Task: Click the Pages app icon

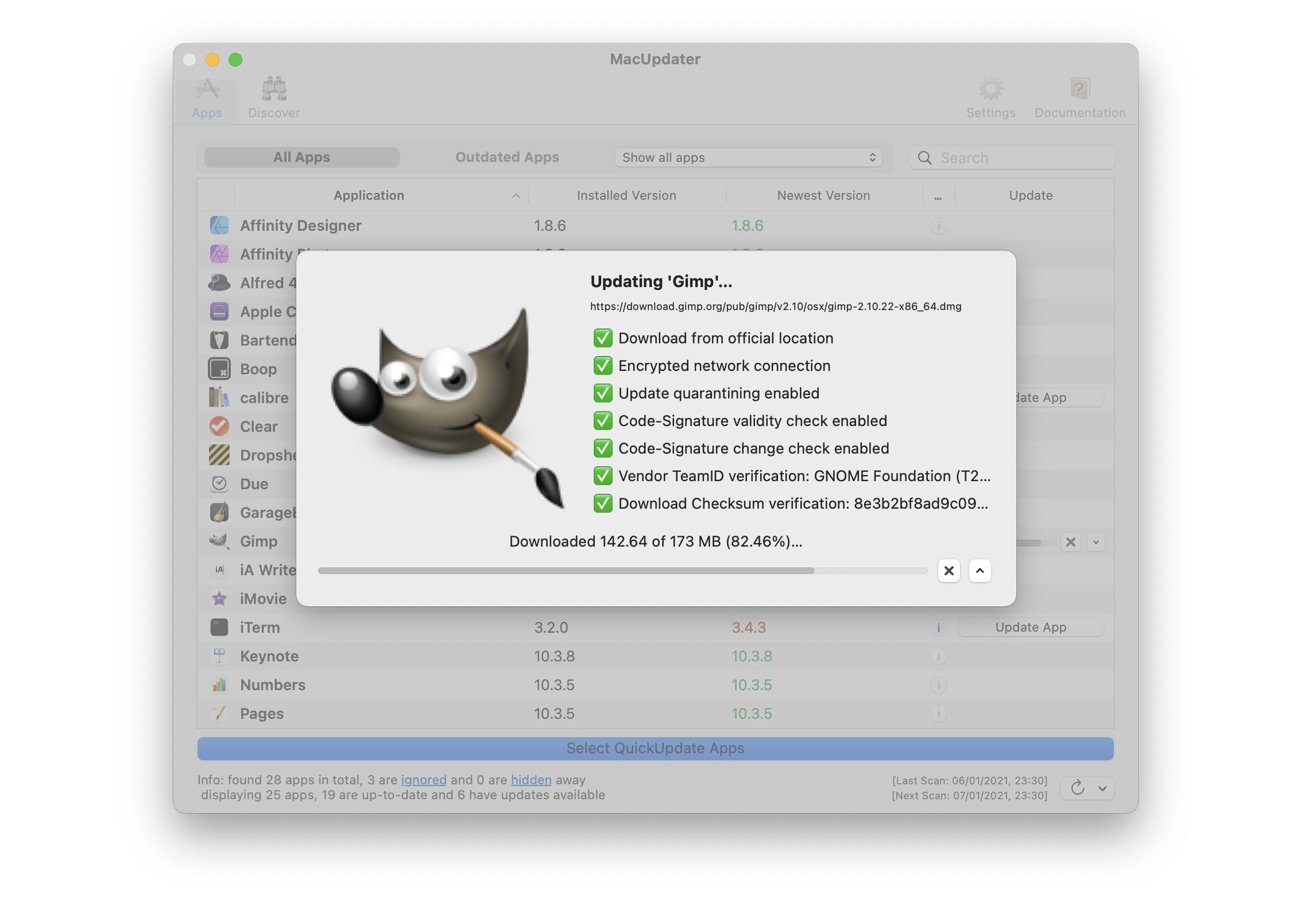Action: click(x=219, y=713)
